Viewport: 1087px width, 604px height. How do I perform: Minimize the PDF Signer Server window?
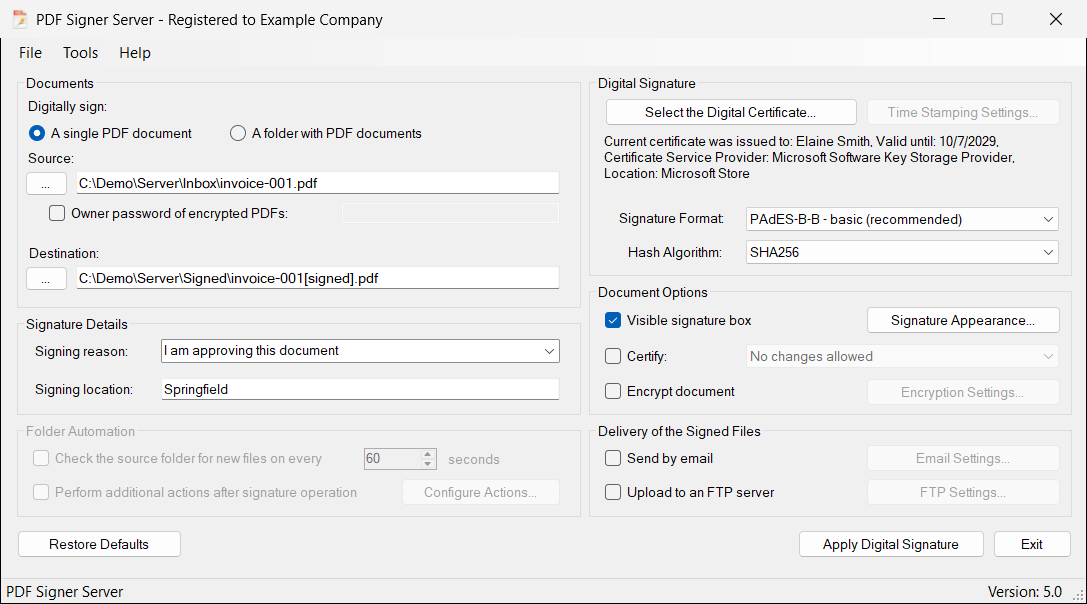[x=939, y=19]
